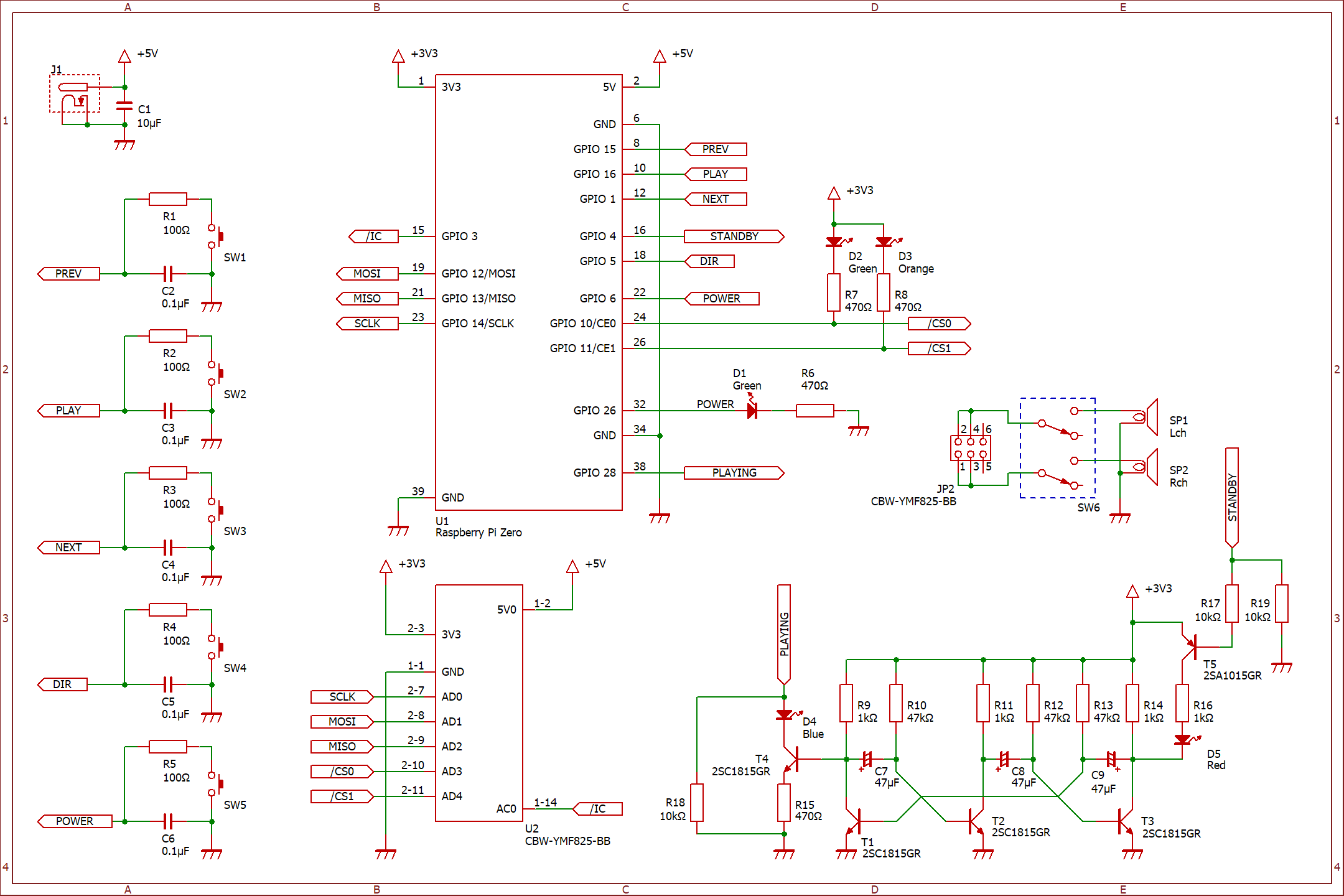Select the NEXT net label at GPIO 1
Viewport: 1344px width, 896px height.
point(716,199)
